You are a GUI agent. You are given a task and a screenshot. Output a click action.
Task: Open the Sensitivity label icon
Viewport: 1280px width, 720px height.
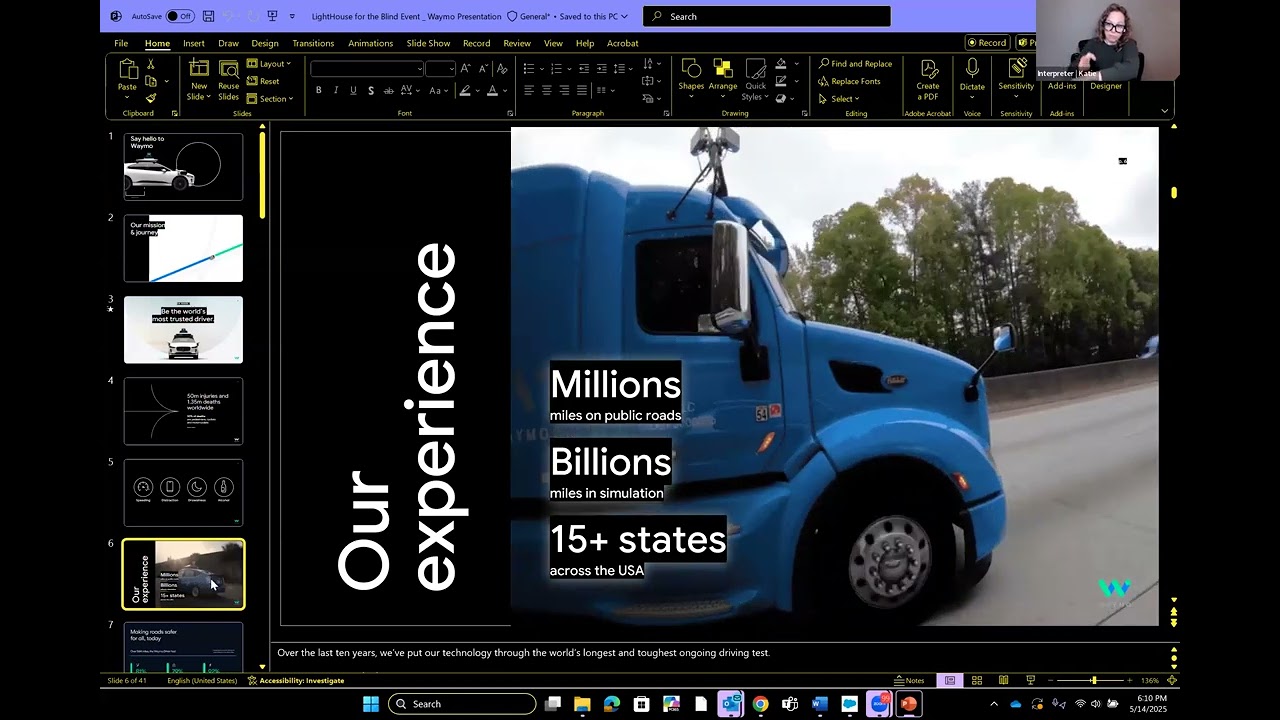pyautogui.click(x=1016, y=68)
